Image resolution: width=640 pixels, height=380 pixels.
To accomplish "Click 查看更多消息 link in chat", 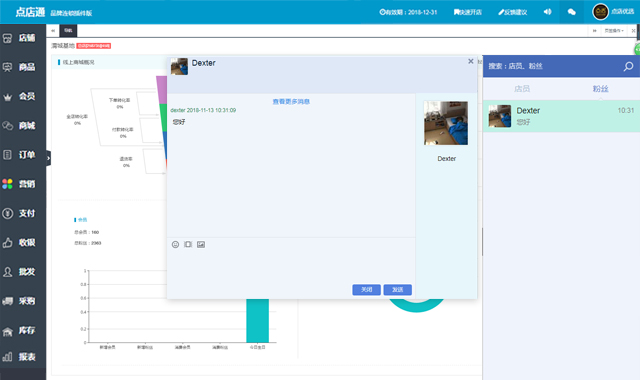I will tap(291, 102).
